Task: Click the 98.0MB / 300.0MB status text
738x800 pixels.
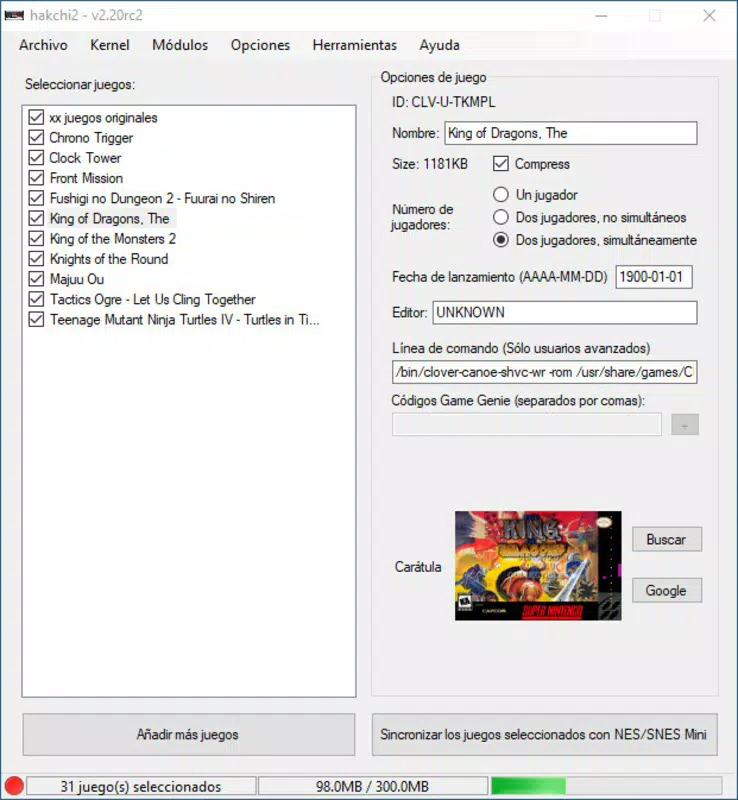Action: point(373,786)
